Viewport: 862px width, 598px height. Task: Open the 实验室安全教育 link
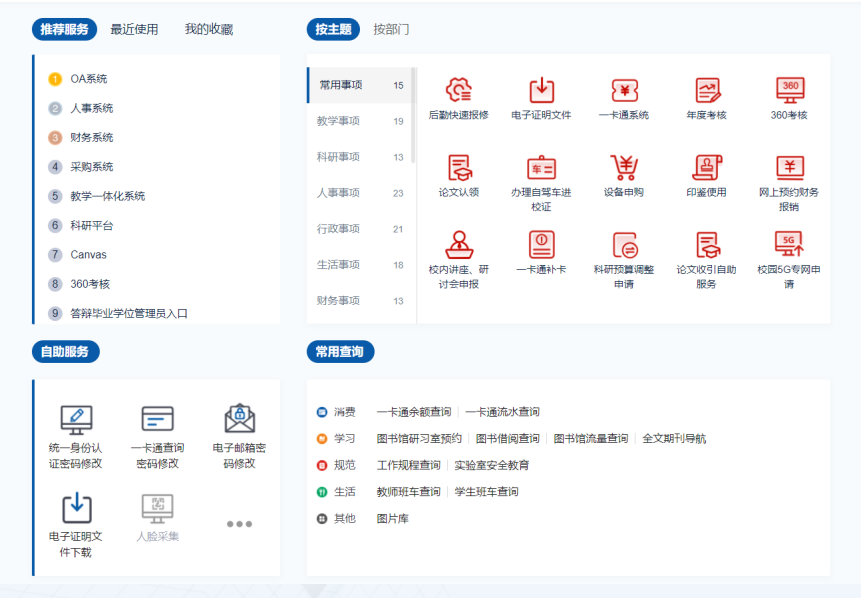(492, 465)
